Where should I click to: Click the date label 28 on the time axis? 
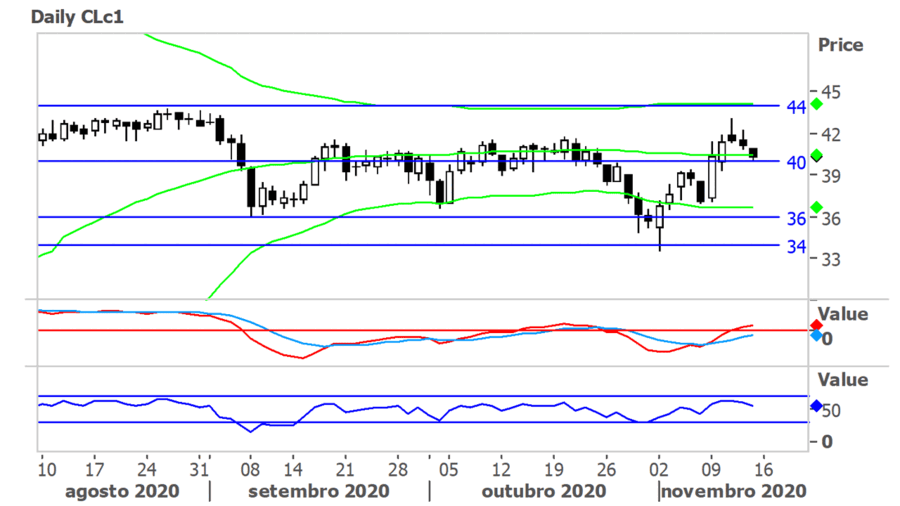click(397, 470)
